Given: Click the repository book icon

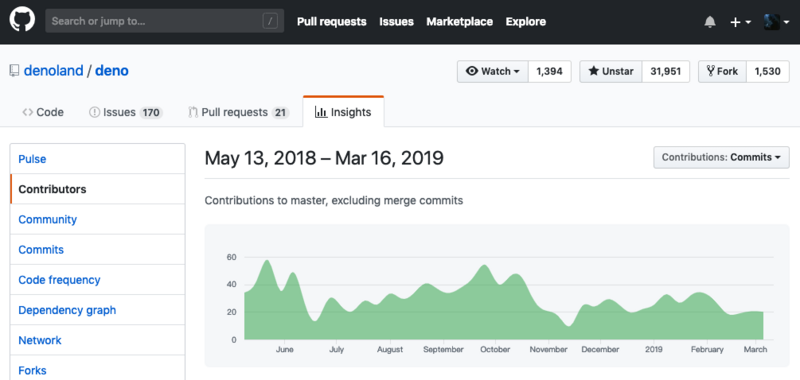Looking at the screenshot, I should 14,71.
